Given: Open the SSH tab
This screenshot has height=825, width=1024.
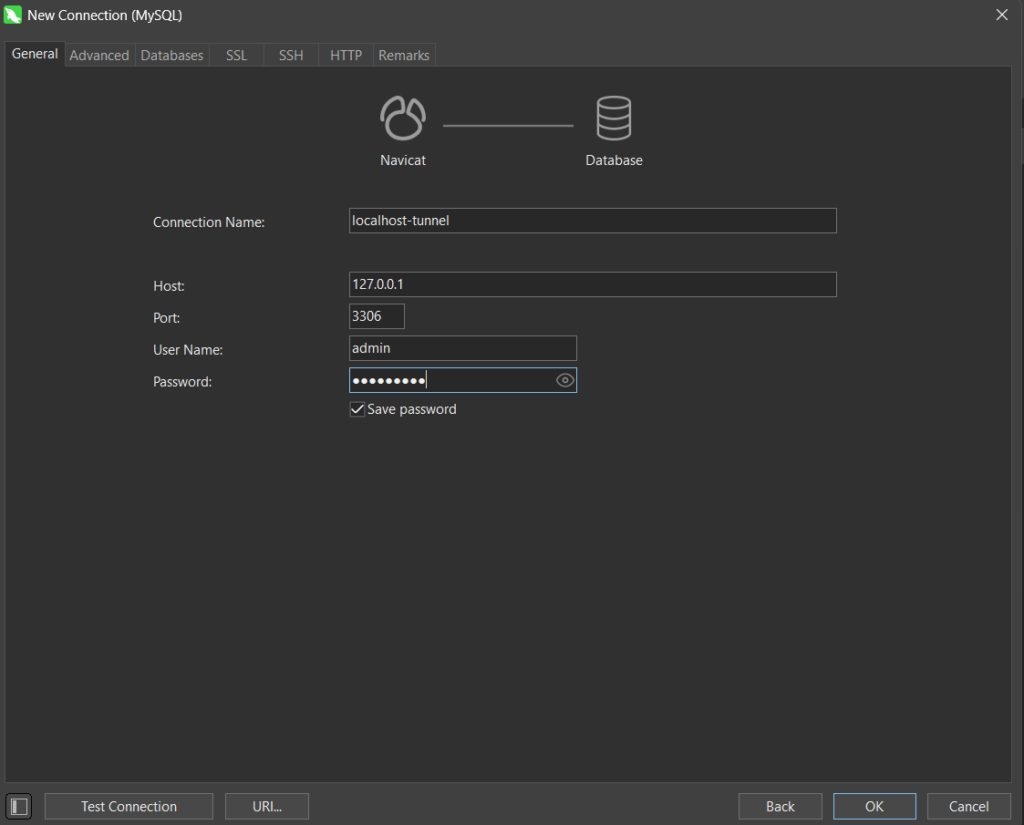Looking at the screenshot, I should (x=291, y=55).
